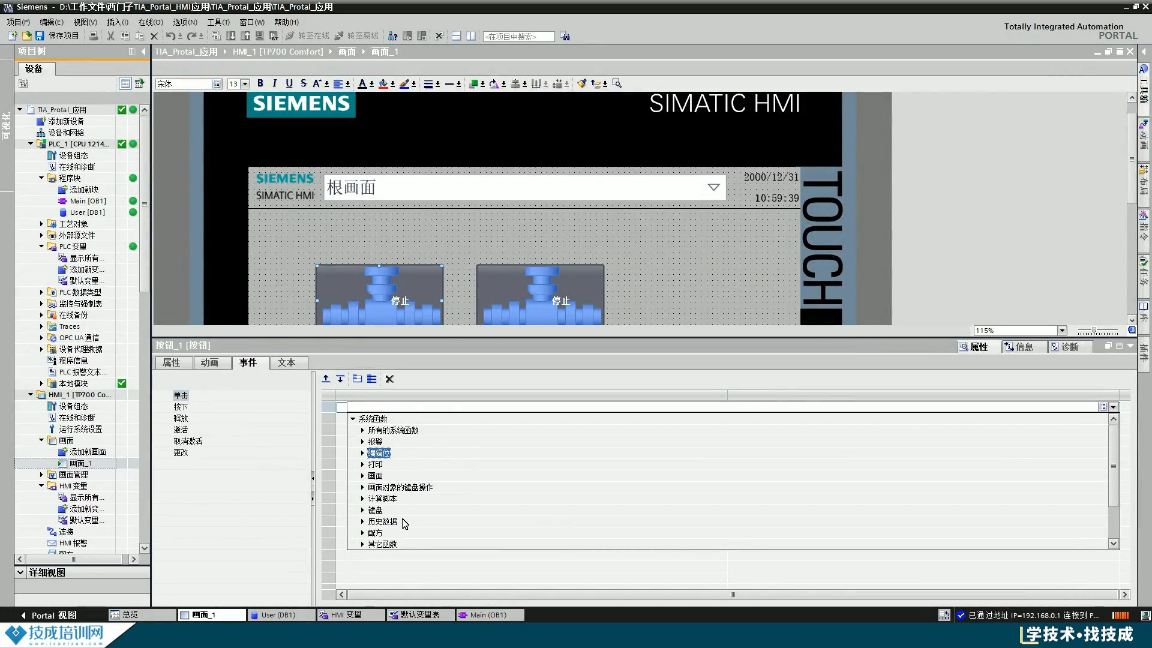The height and width of the screenshot is (648, 1152).
Task: Click the zoom selection magnifier icon in the editor toolbar
Action: point(617,84)
